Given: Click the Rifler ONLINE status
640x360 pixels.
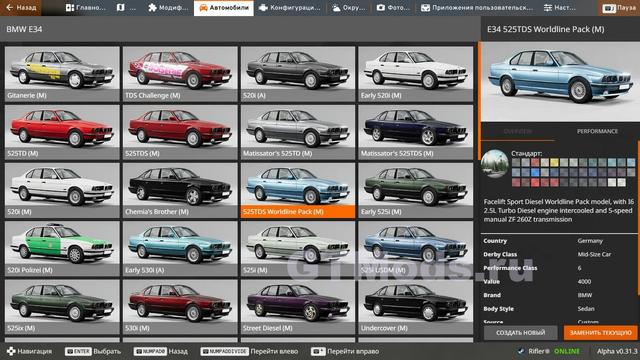Looking at the screenshot, I should [x=548, y=351].
